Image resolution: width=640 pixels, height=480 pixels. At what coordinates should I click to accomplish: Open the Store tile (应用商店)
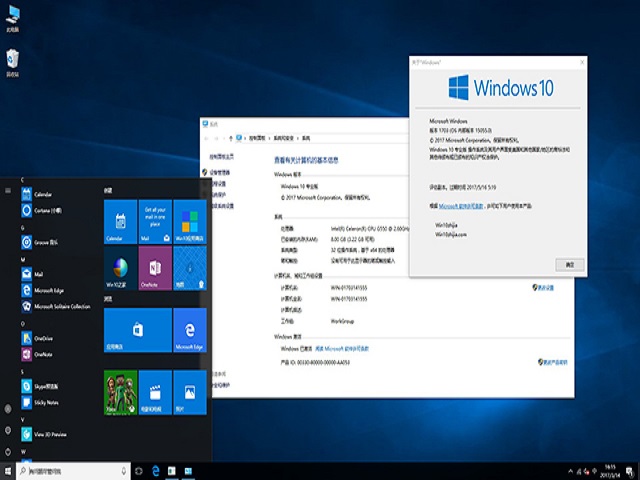pyautogui.click(x=137, y=329)
